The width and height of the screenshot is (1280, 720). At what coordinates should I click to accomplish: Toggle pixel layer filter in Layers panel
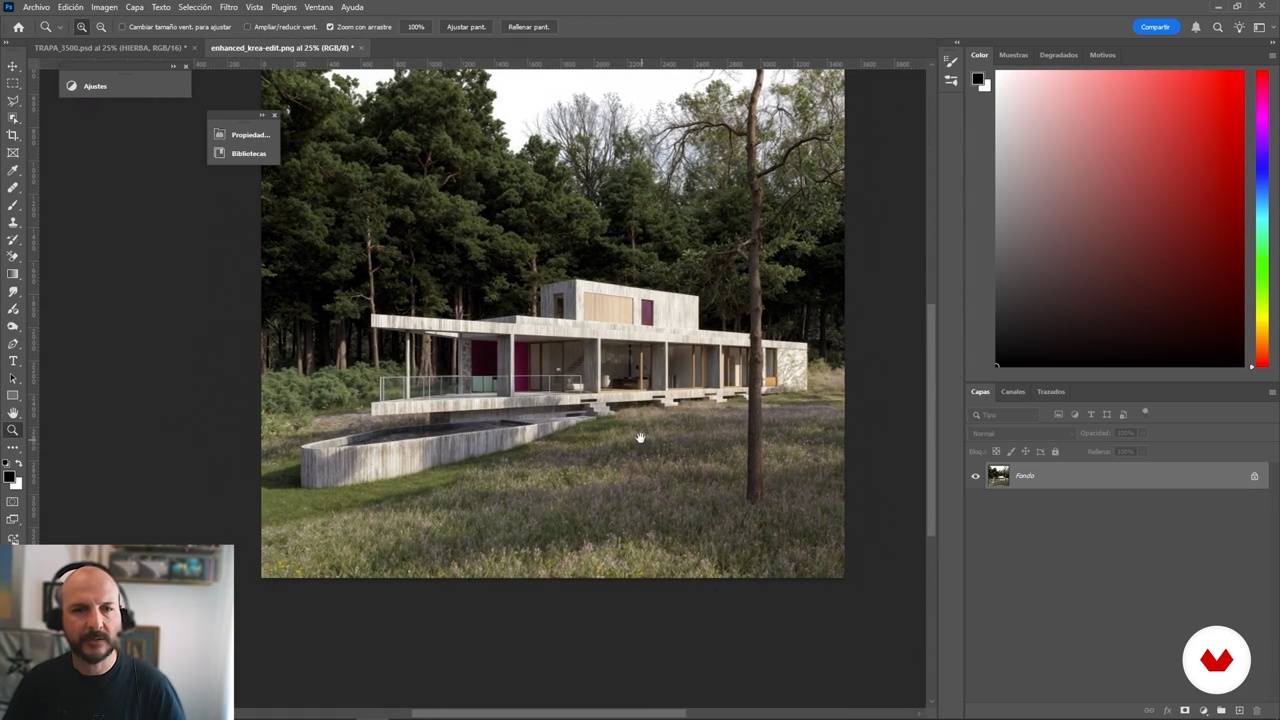click(x=1058, y=414)
